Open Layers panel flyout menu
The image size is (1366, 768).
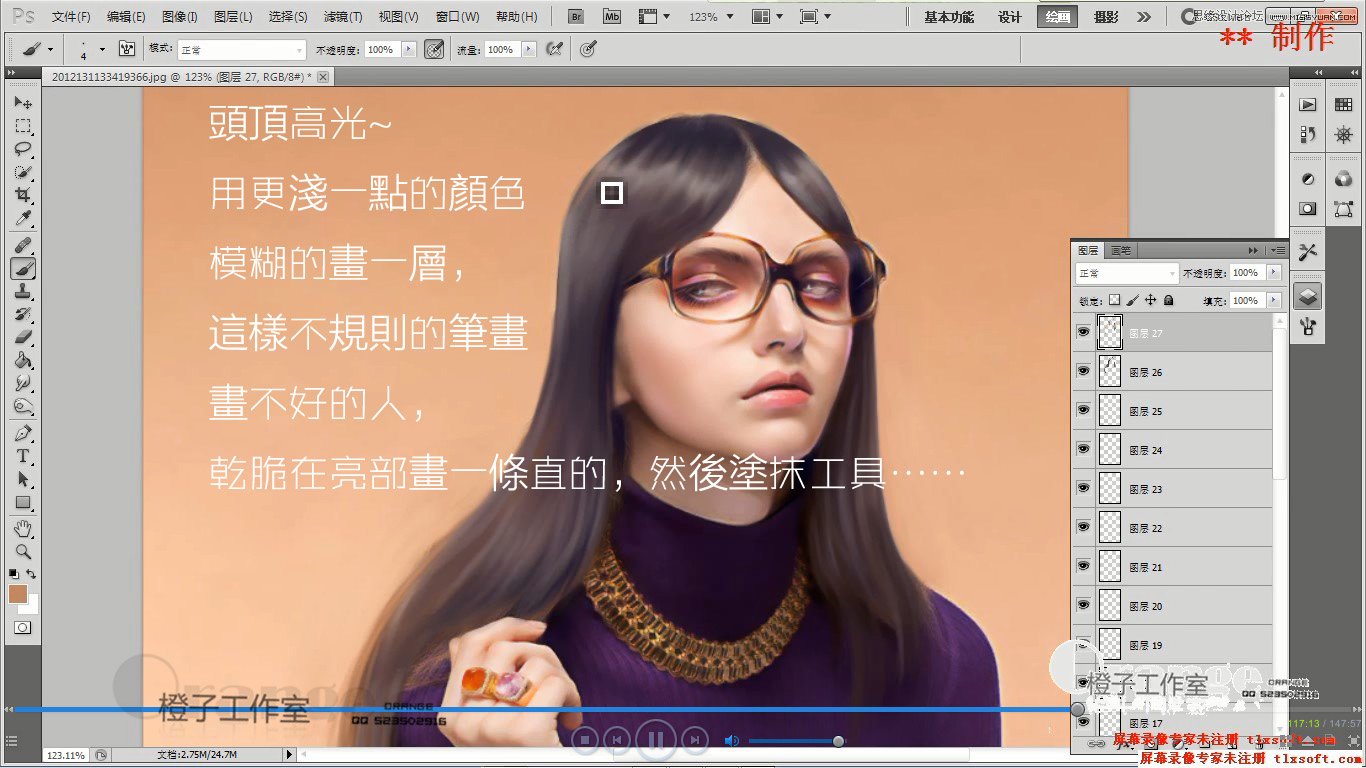click(x=1277, y=250)
